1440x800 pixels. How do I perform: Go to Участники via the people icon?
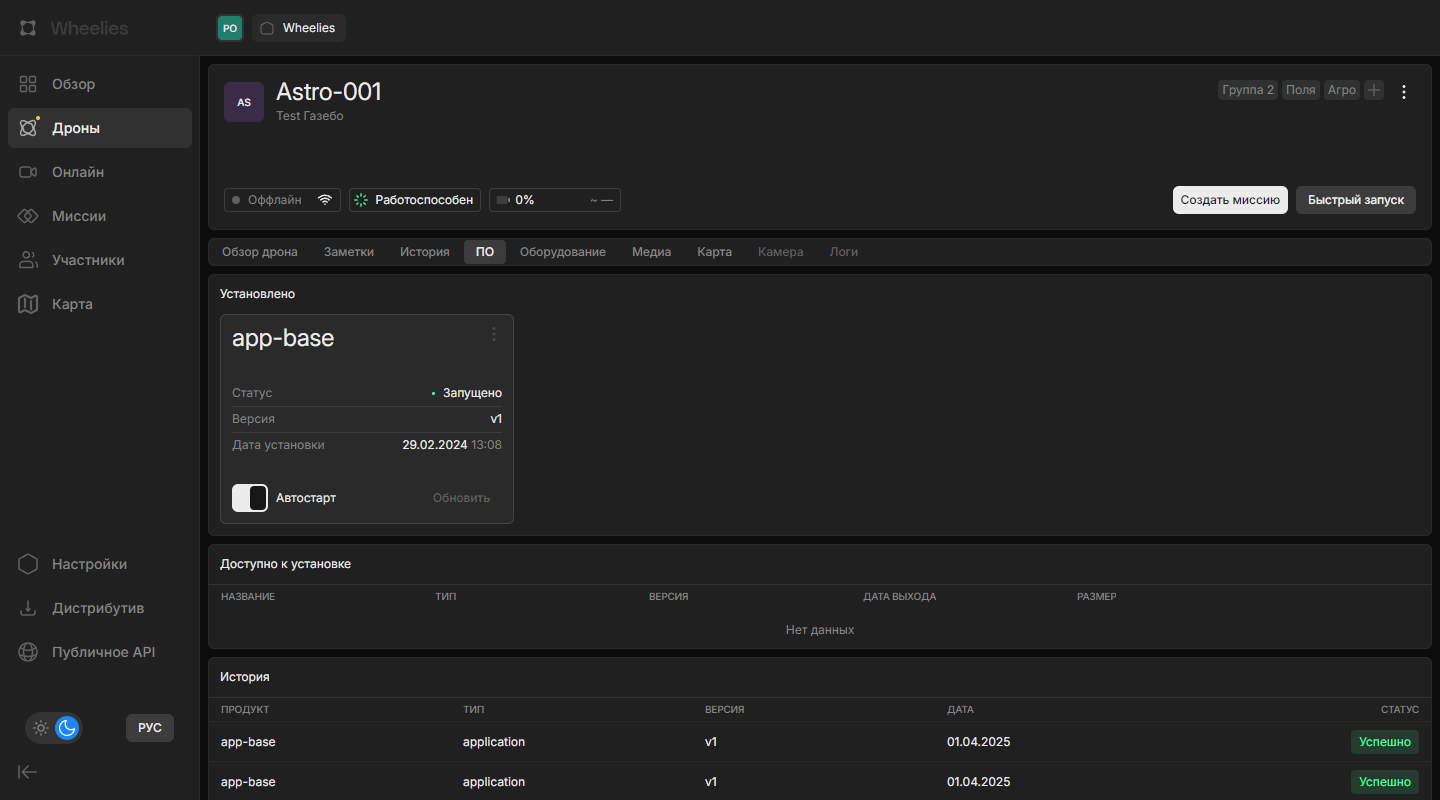click(28, 260)
